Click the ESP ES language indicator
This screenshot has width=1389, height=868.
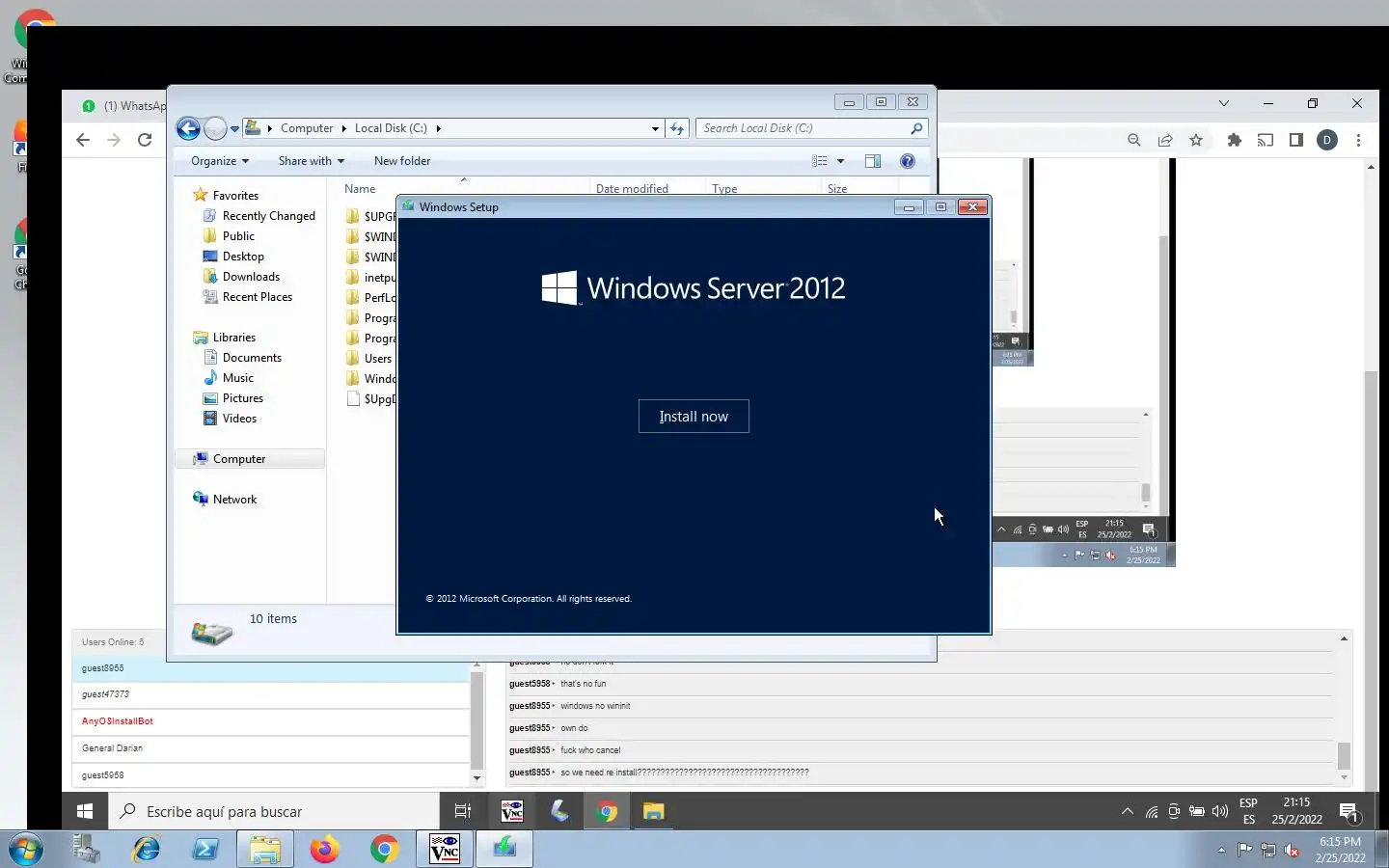point(1248,811)
